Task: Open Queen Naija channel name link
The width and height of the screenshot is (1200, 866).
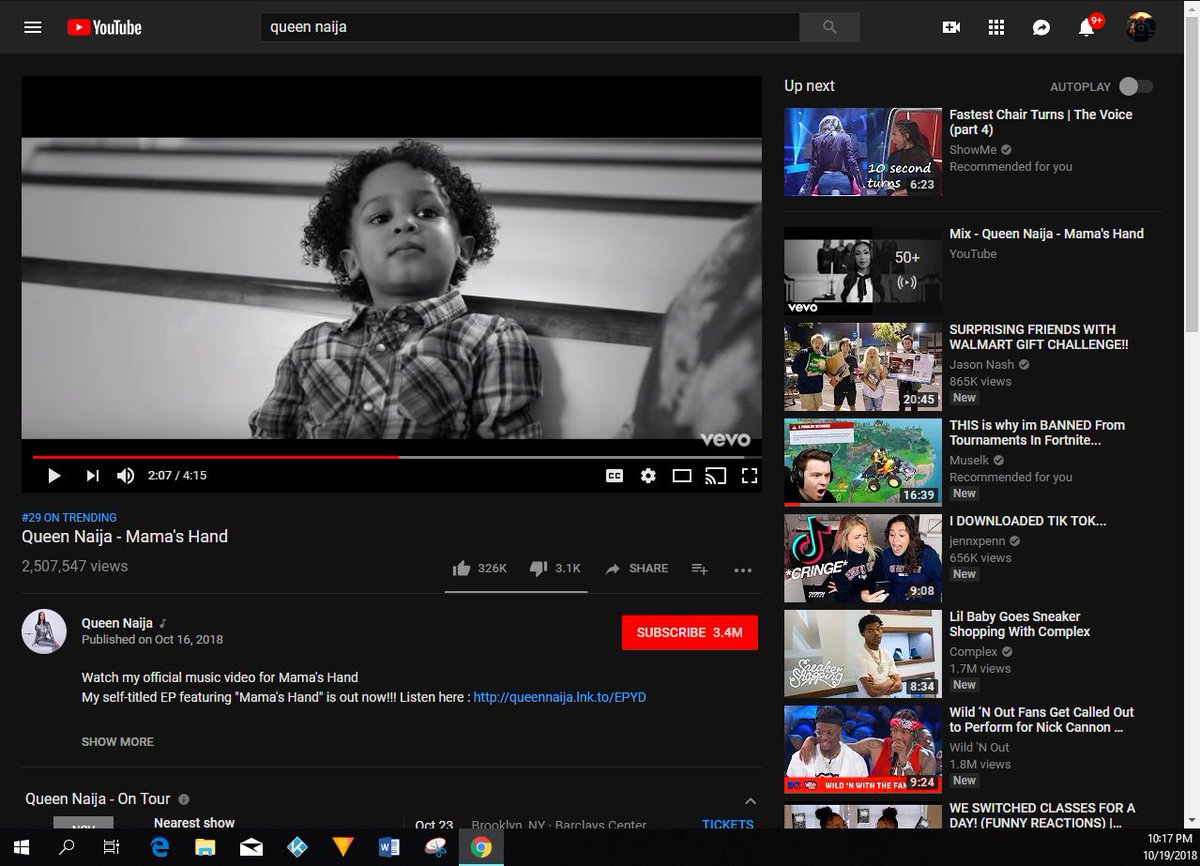Action: tap(117, 623)
